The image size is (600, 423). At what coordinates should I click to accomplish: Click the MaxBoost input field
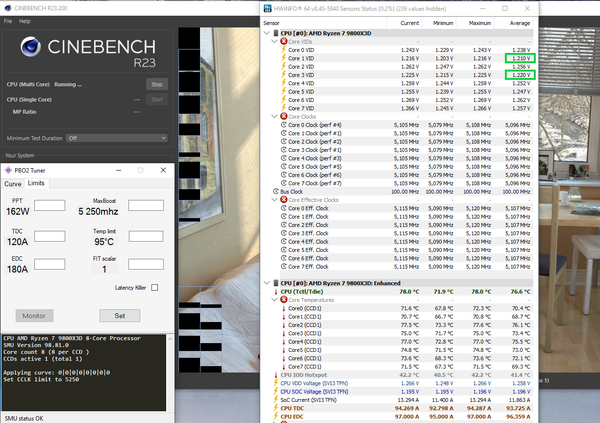[x=146, y=206]
